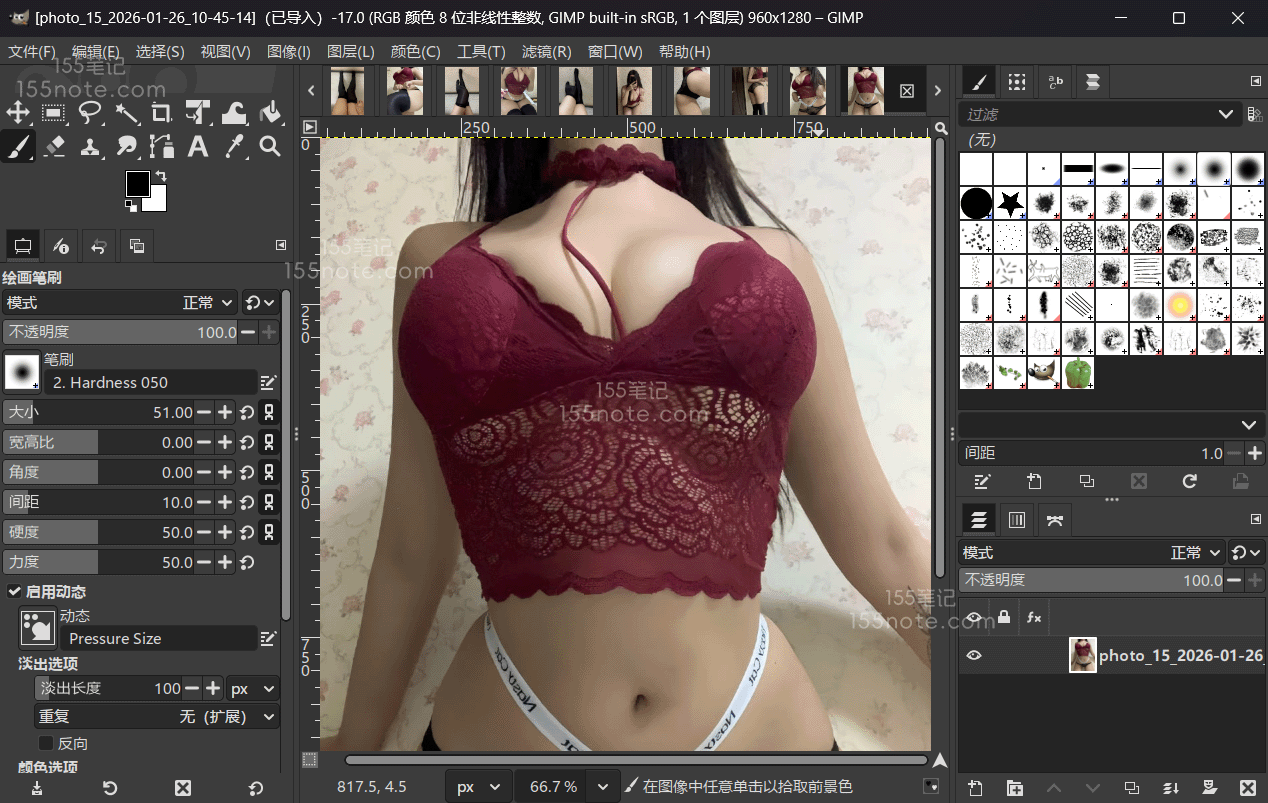This screenshot has height=803, width=1268.
Task: Click the layers panel 不透明度 slider
Action: coord(1090,580)
